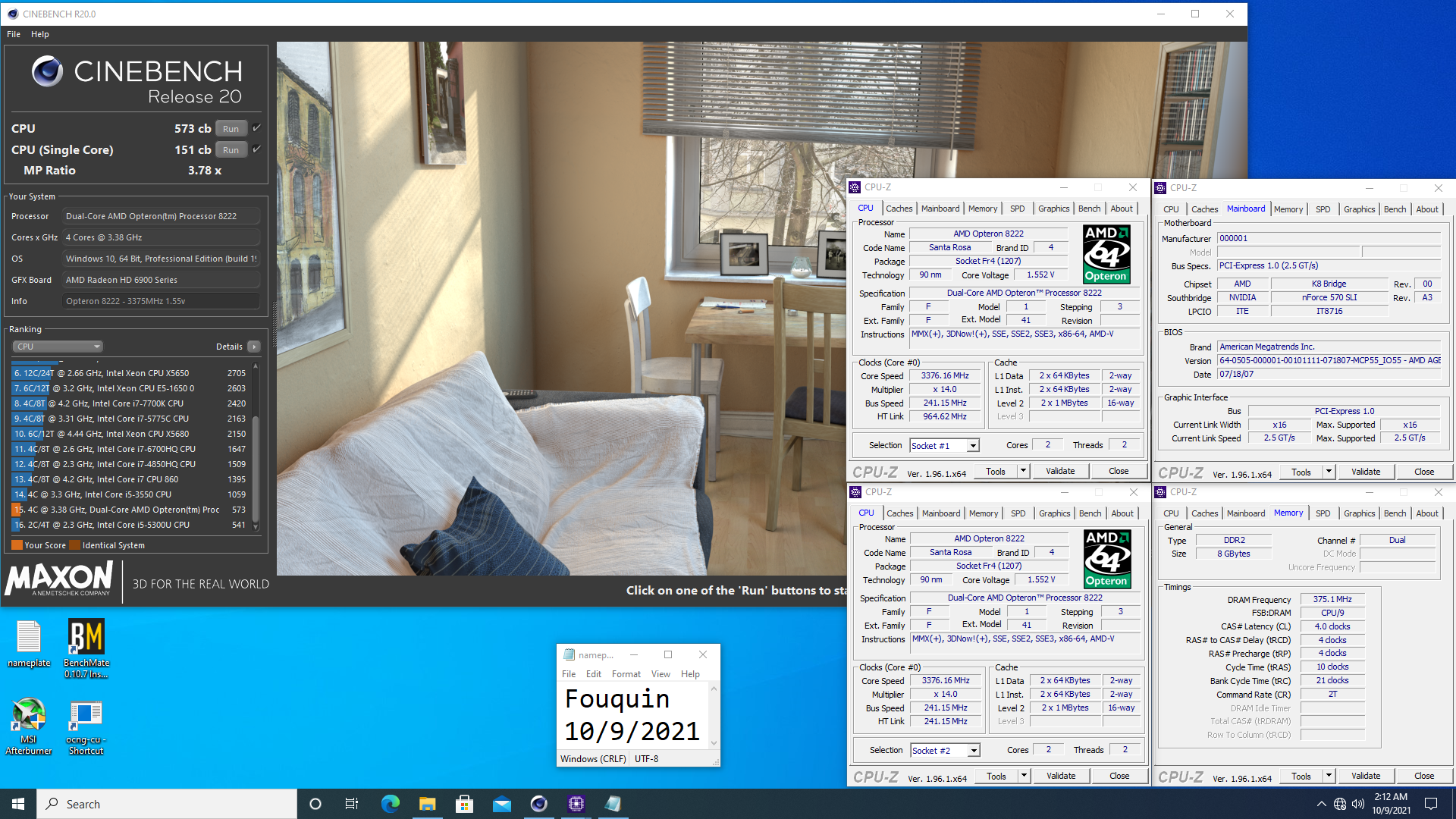Expand Tools dropdown arrow in Mainboard CPU-Z
1456x819 pixels.
pyautogui.click(x=1328, y=472)
